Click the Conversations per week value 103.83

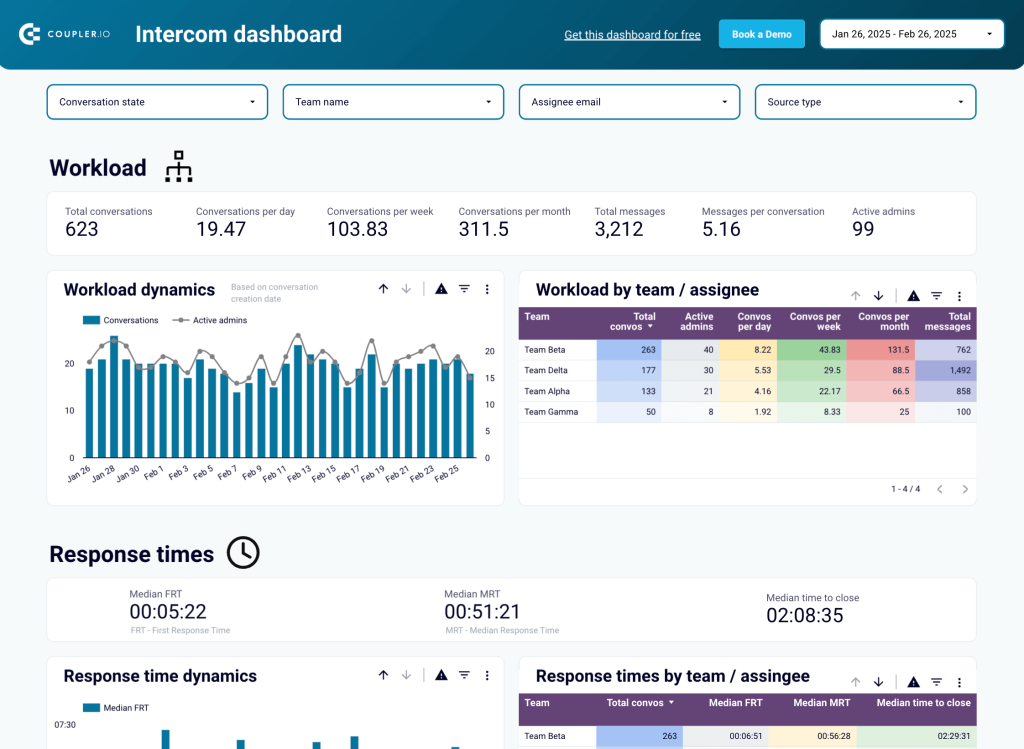357,229
